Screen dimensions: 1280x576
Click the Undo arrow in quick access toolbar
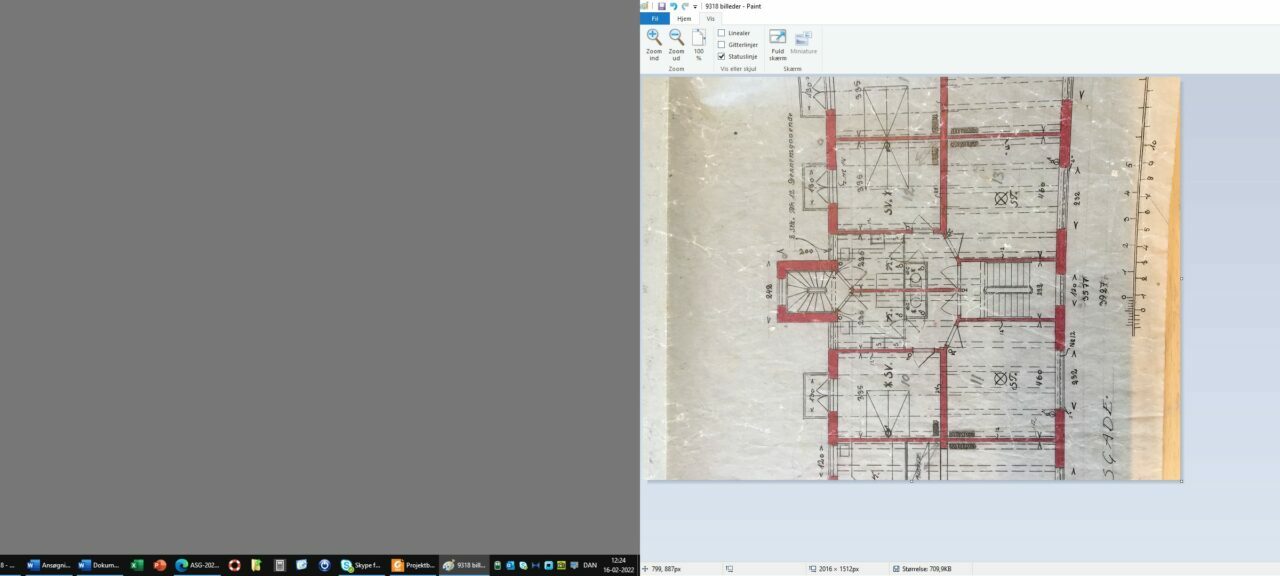click(673, 6)
